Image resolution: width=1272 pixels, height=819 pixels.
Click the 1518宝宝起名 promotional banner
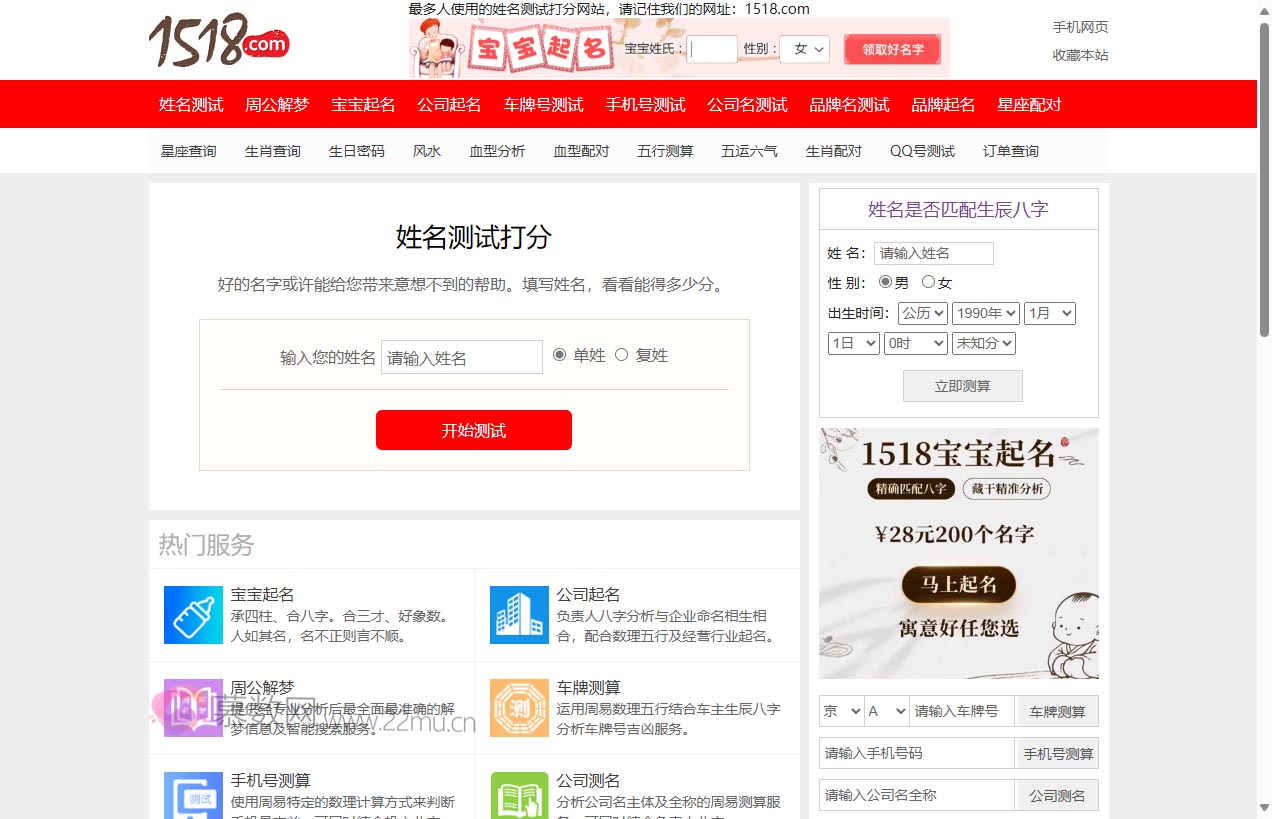[x=958, y=552]
